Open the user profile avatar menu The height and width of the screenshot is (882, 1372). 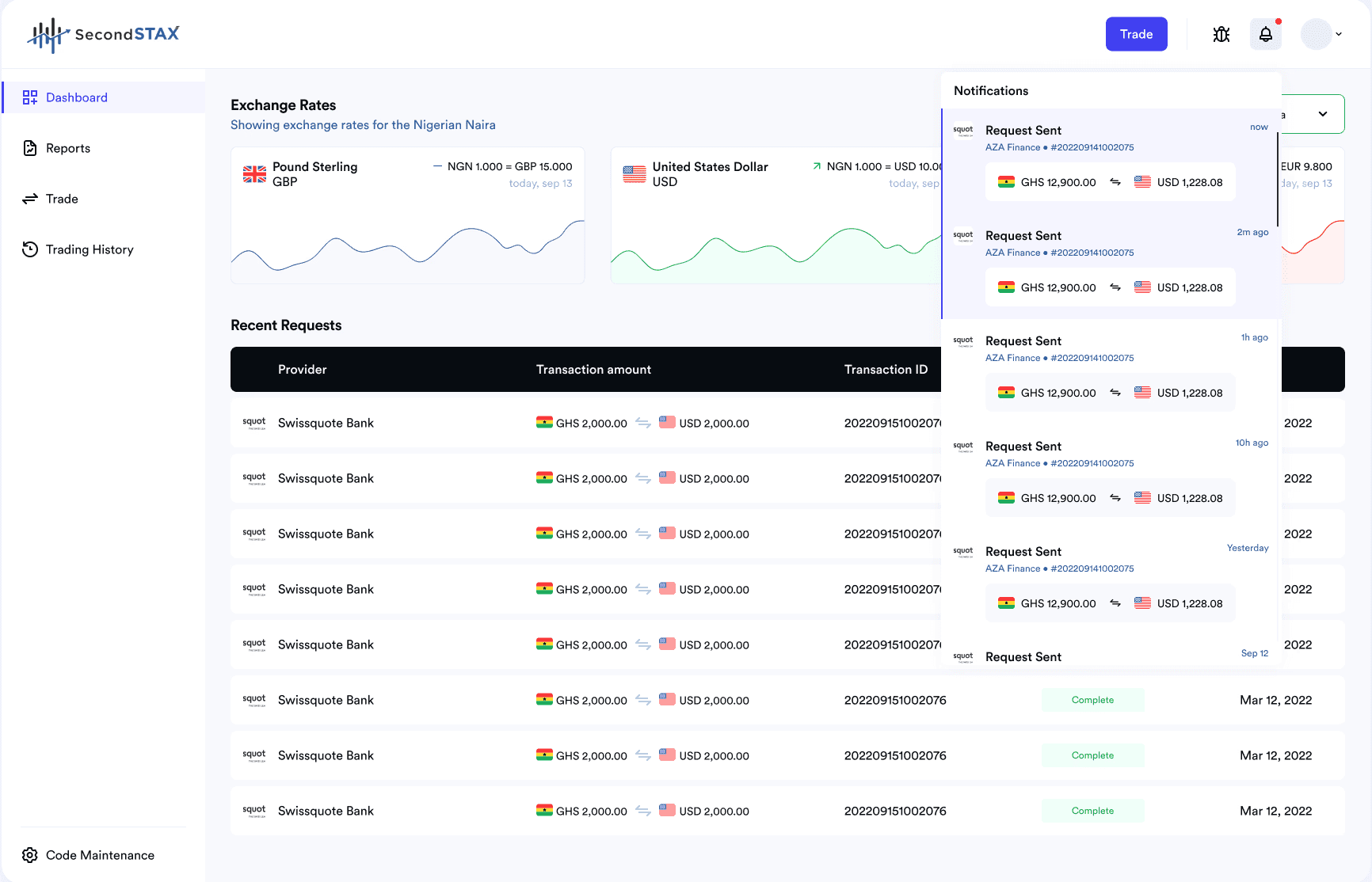(x=1317, y=34)
